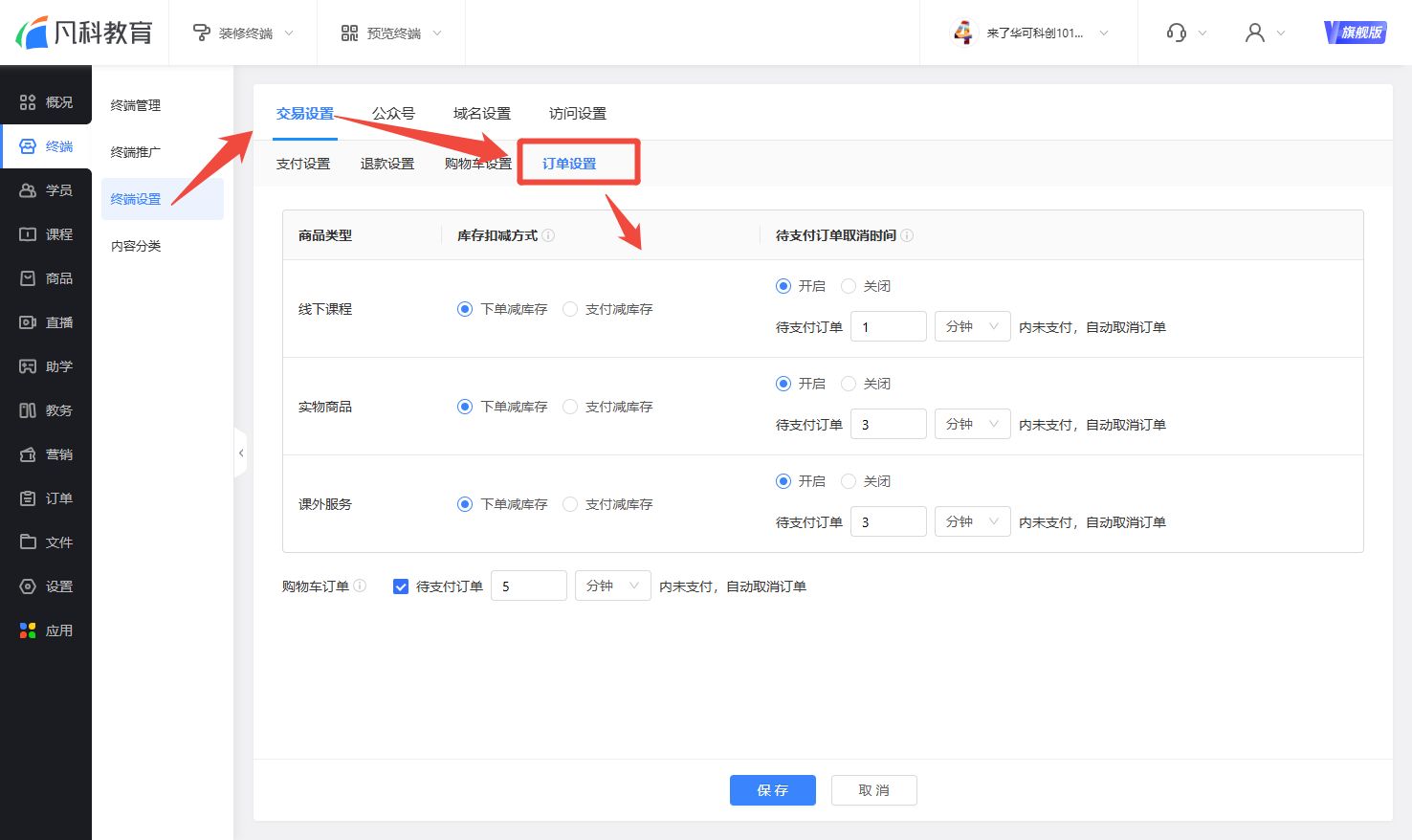1412x840 pixels.
Task: Click info icon beside 库存扣减方式
Action: point(548,235)
